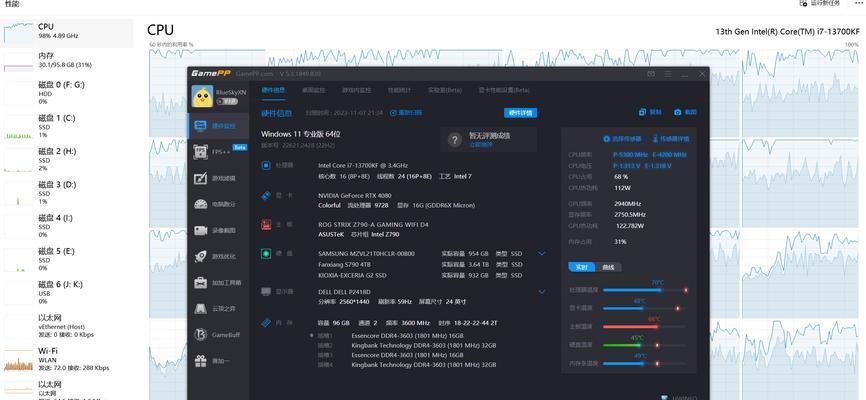
Task: Click the screenshot camera icon in GamePP
Action: click(678, 112)
